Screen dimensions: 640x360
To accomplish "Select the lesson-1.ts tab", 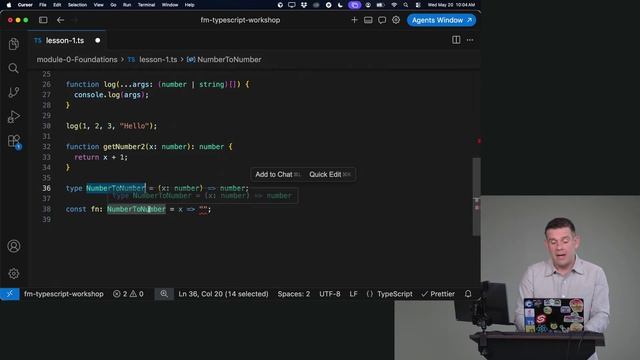I will click(64, 40).
